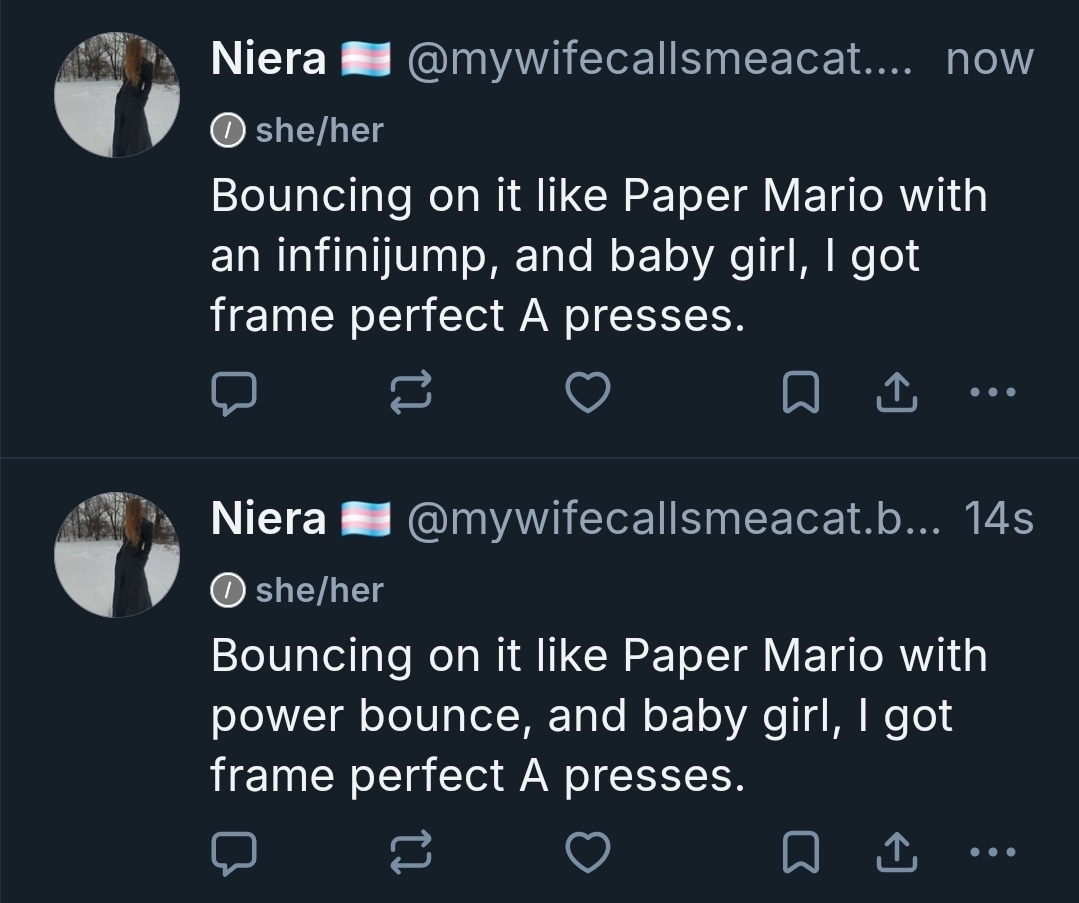1079x903 pixels.
Task: Open Niera's profile name on the top post
Action: click(x=268, y=60)
